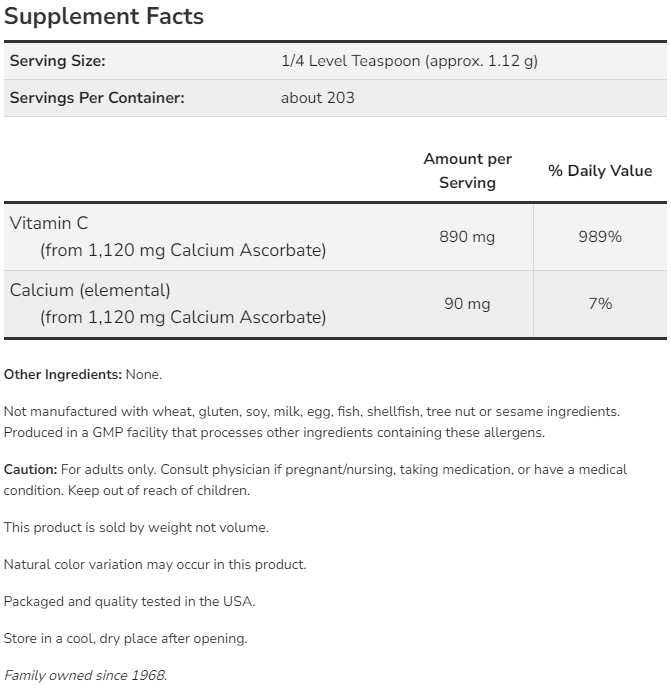Screen dimensions: 671x688
Task: Select the 890 mg amount cell
Action: pyautogui.click(x=467, y=237)
